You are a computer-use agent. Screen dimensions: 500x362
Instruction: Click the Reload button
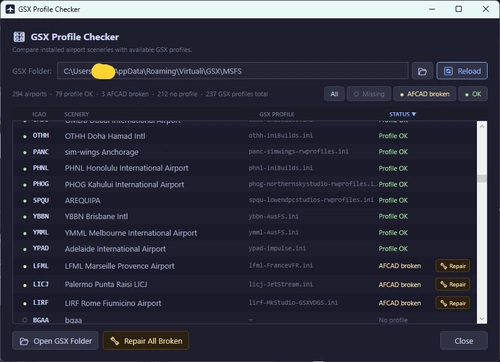[462, 71]
